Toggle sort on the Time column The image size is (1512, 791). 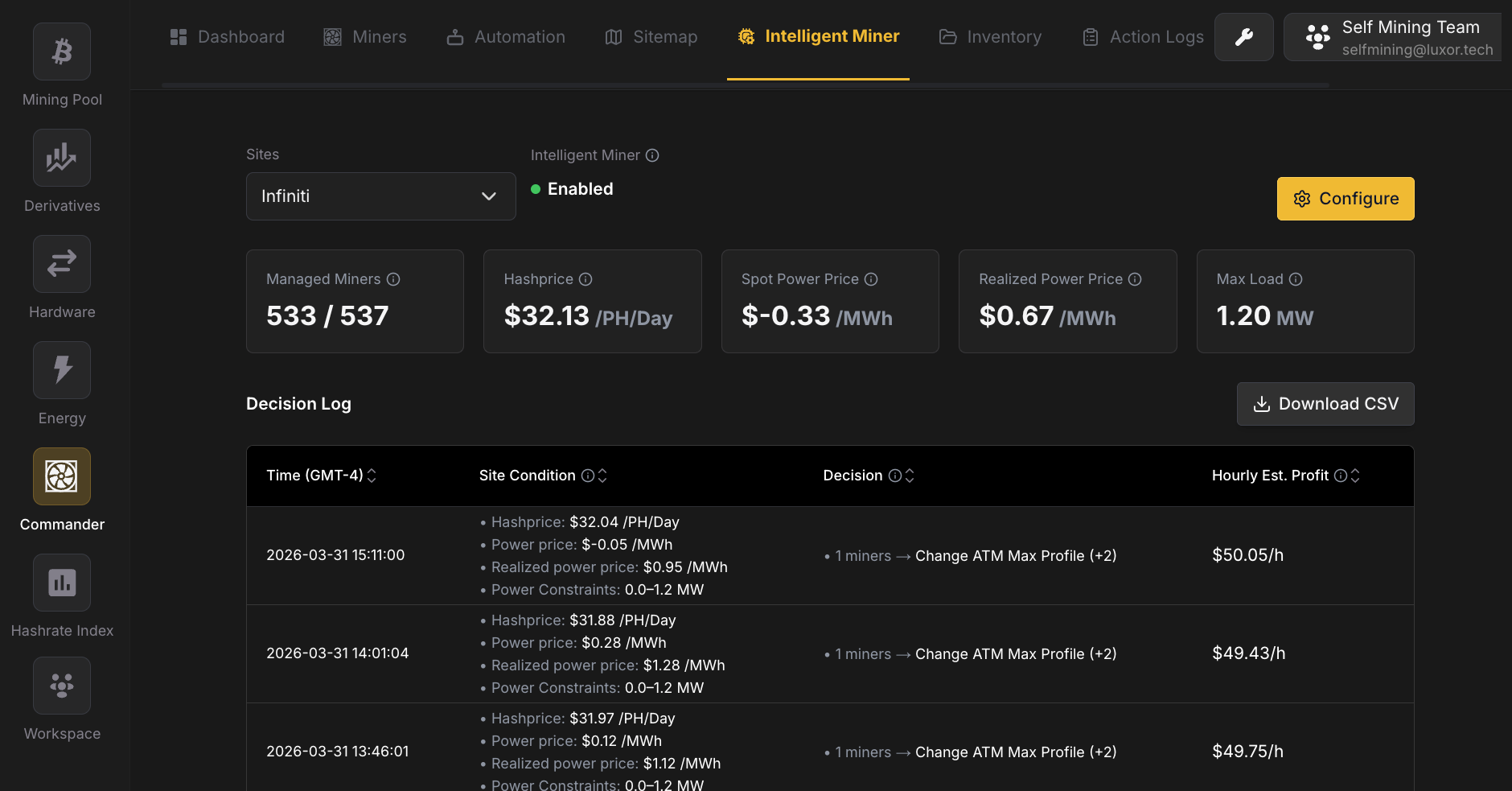(x=372, y=476)
